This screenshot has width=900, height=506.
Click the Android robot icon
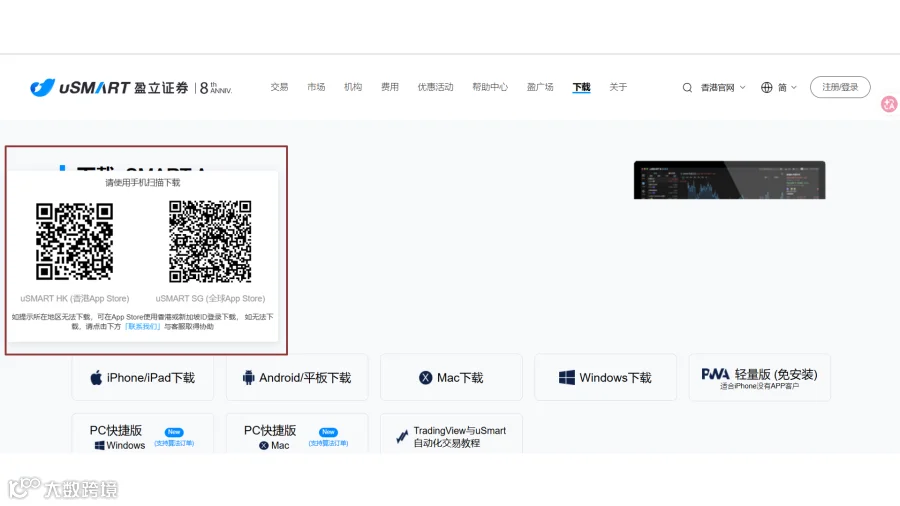[249, 377]
